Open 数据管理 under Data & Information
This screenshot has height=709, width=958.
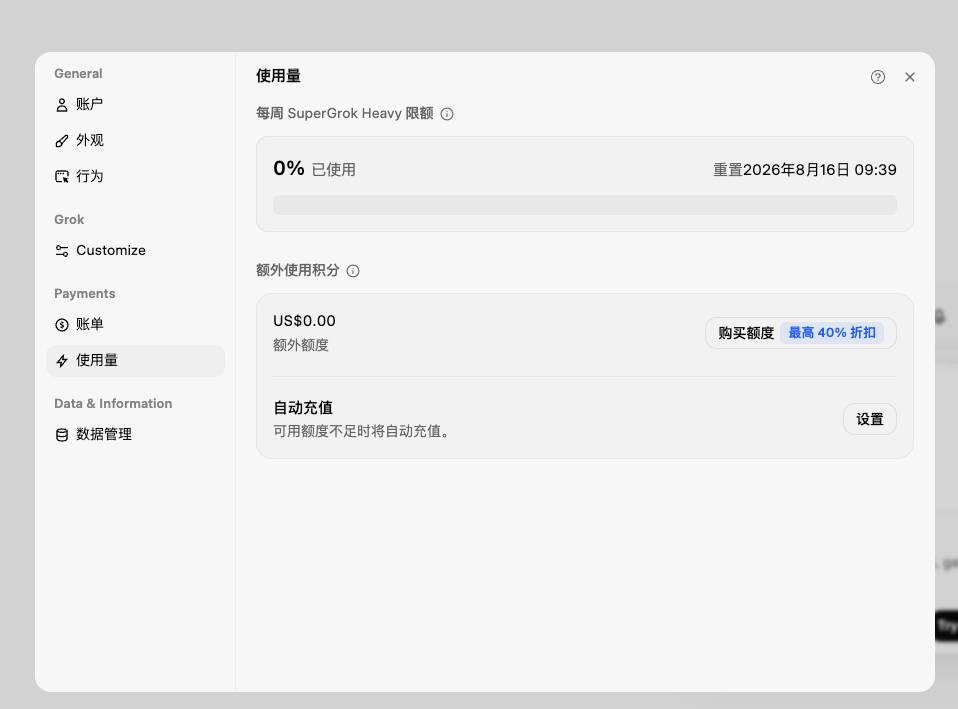coord(135,435)
